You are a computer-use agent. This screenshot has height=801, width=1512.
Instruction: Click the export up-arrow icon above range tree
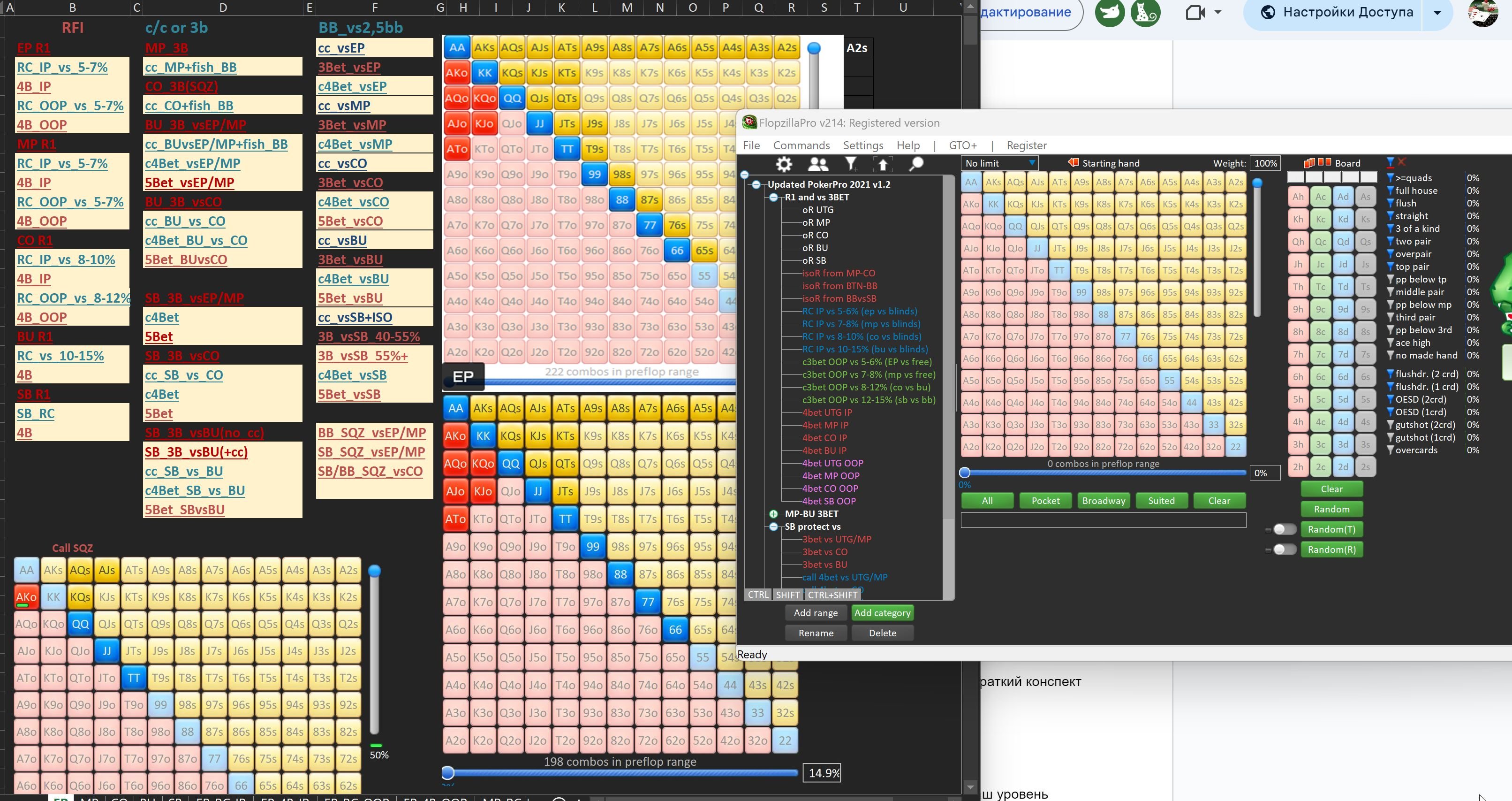point(883,164)
